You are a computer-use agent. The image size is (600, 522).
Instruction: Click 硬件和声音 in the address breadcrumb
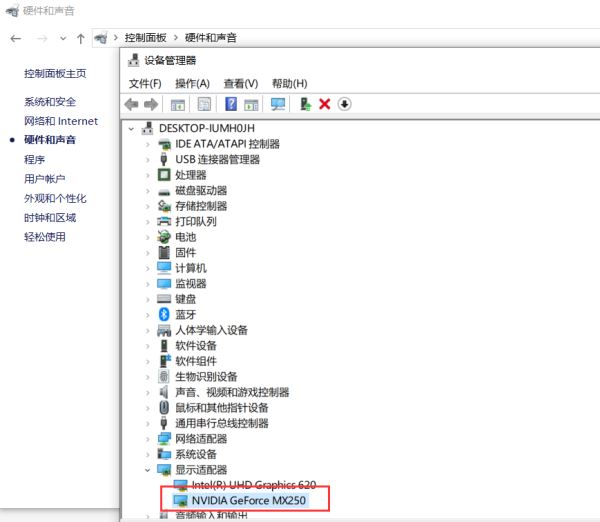pyautogui.click(x=210, y=38)
